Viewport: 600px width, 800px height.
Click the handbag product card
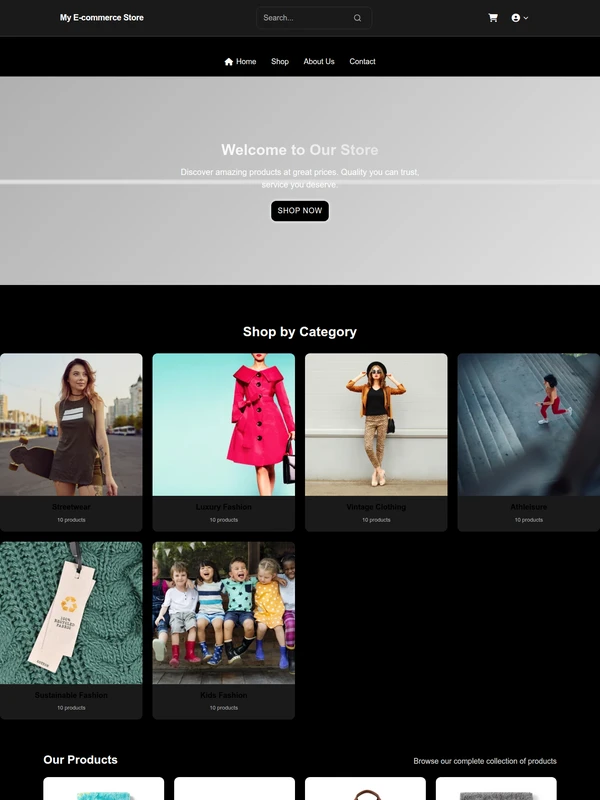(x=365, y=788)
